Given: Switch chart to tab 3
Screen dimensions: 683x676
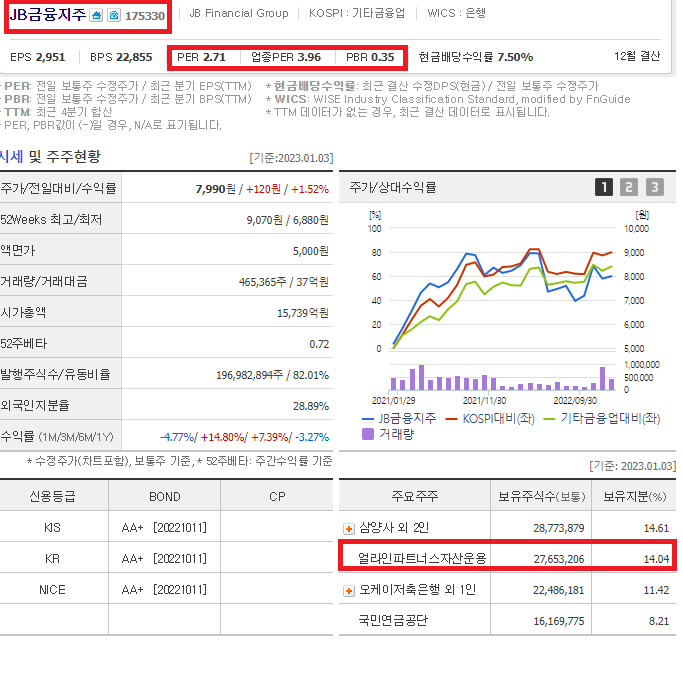Looking at the screenshot, I should [655, 187].
